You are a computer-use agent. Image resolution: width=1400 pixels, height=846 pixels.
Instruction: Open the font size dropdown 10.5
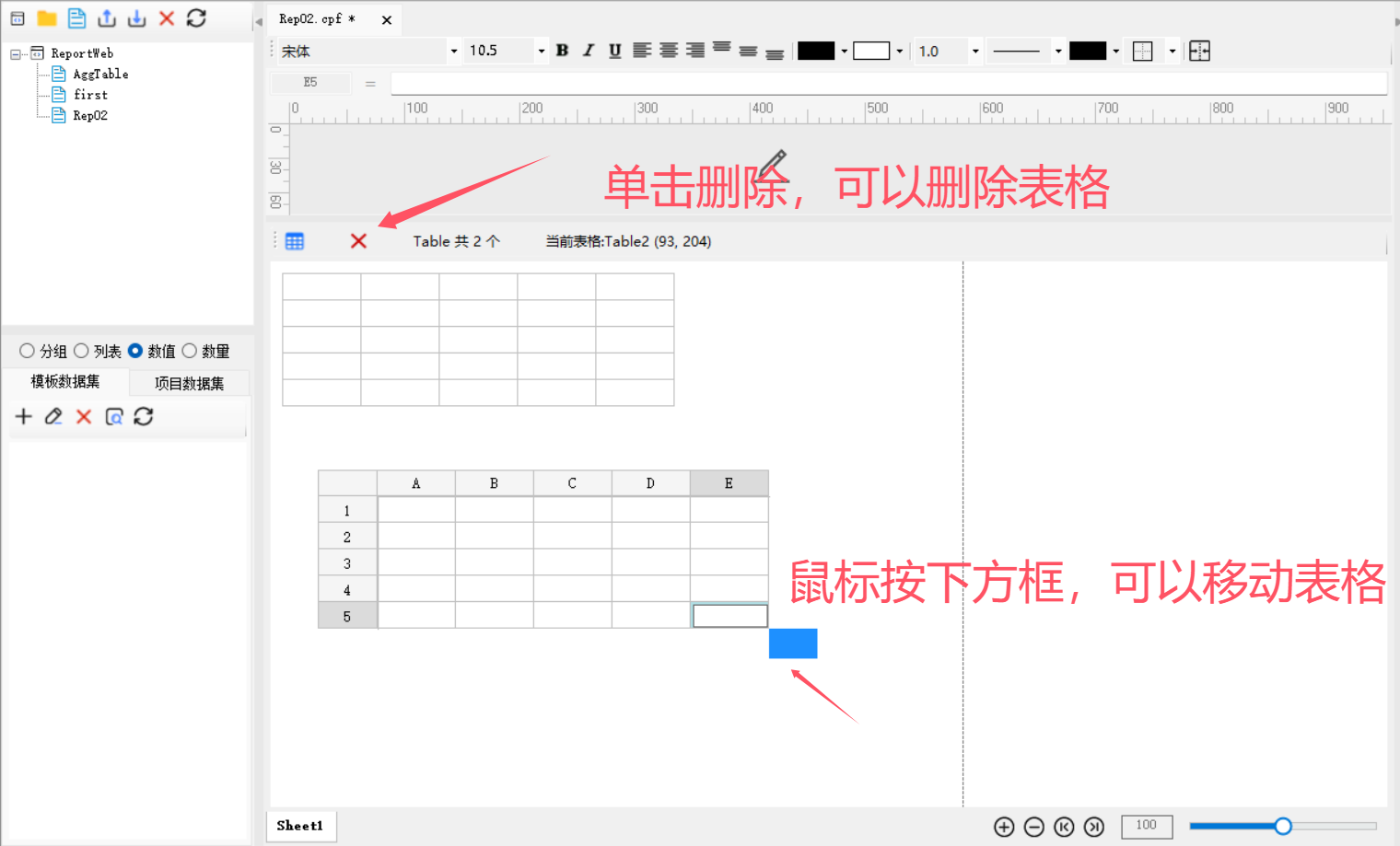[541, 51]
